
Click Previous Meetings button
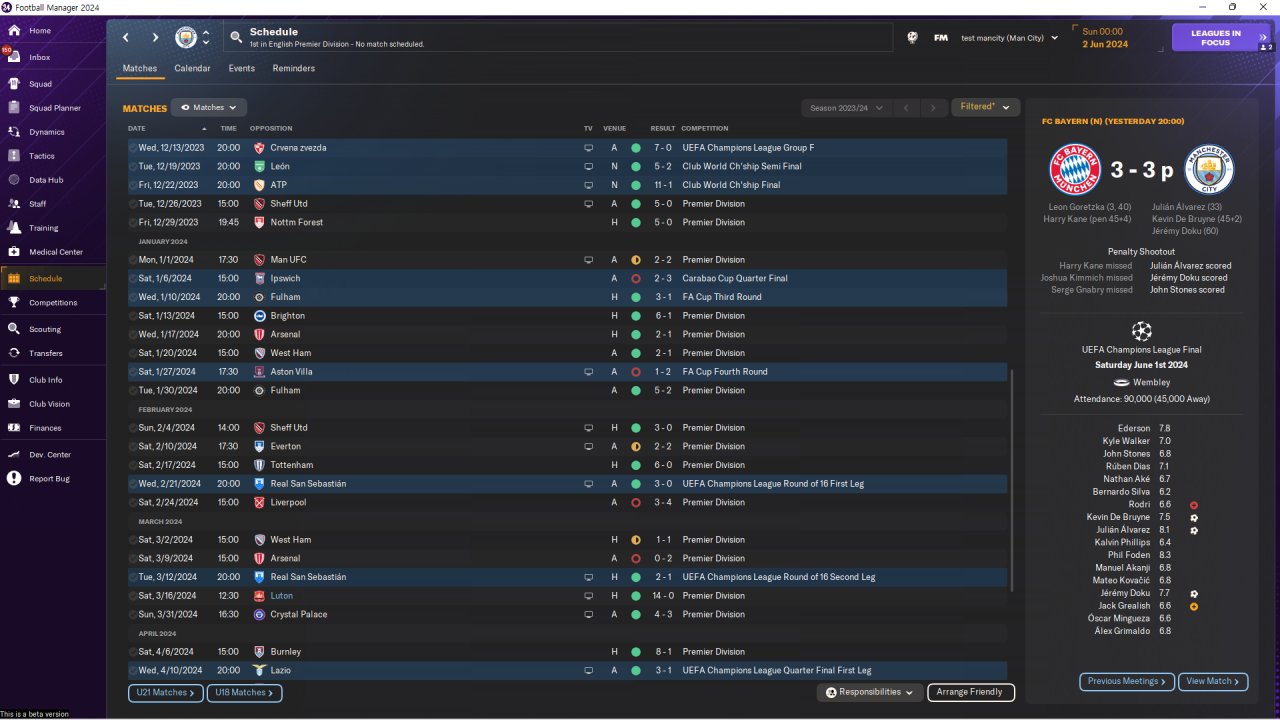[1127, 681]
